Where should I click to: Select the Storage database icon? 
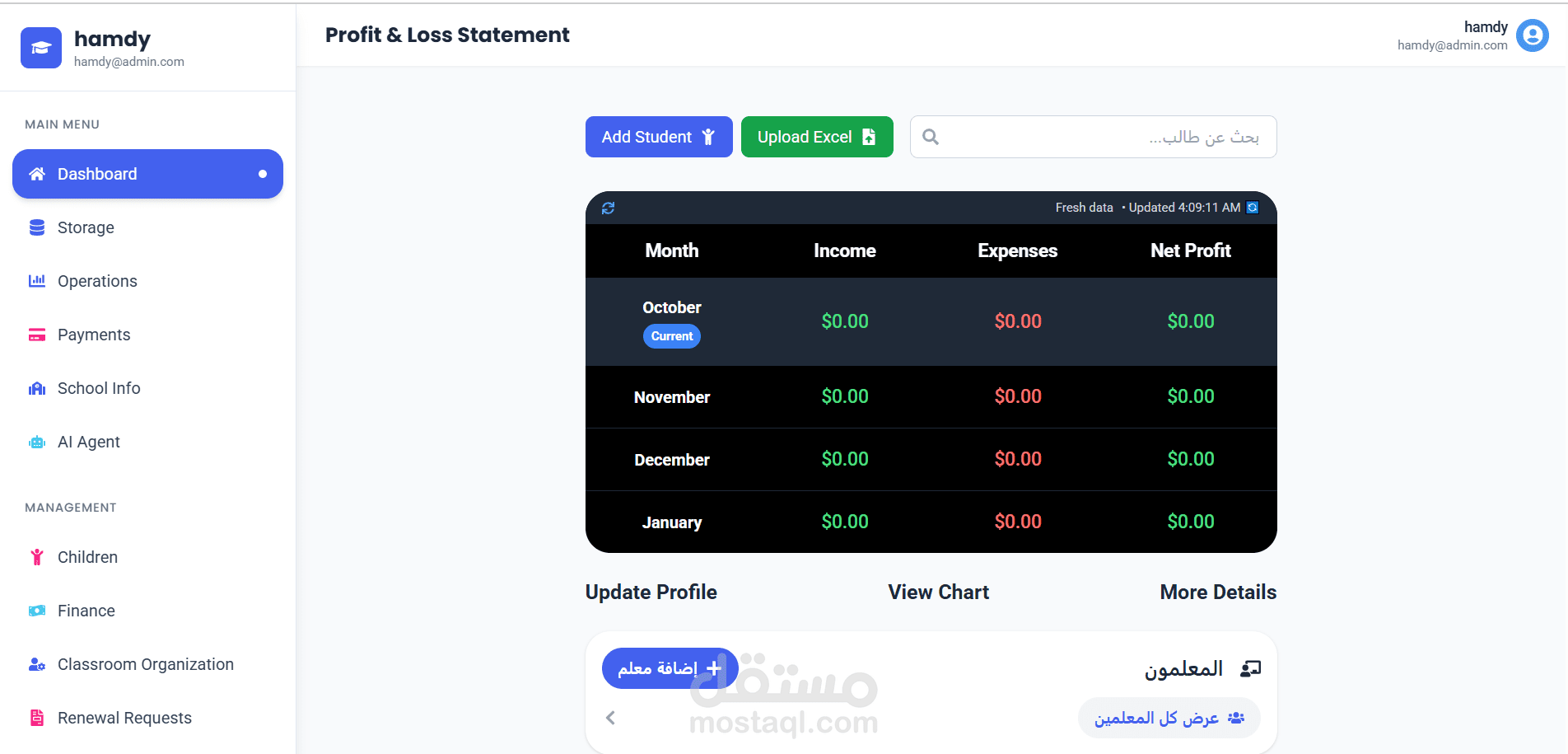[37, 227]
